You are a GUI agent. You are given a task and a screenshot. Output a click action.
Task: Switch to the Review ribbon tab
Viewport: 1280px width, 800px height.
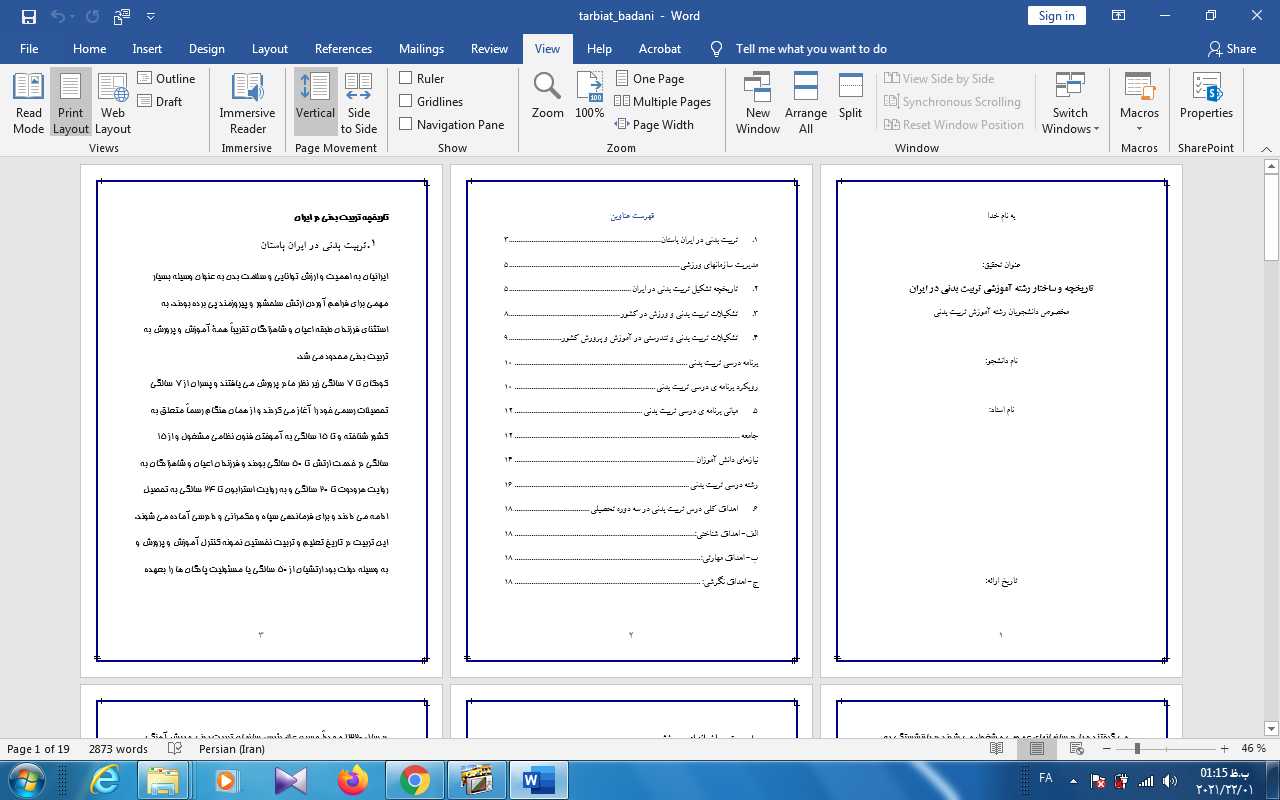(x=489, y=48)
